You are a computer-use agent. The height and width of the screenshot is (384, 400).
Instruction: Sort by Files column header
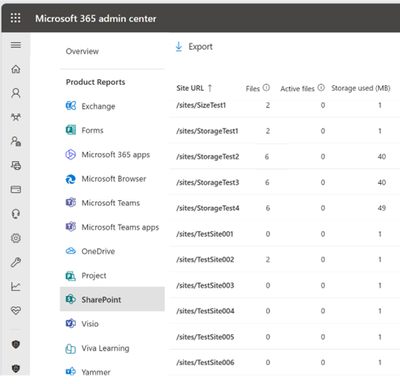coord(253,89)
